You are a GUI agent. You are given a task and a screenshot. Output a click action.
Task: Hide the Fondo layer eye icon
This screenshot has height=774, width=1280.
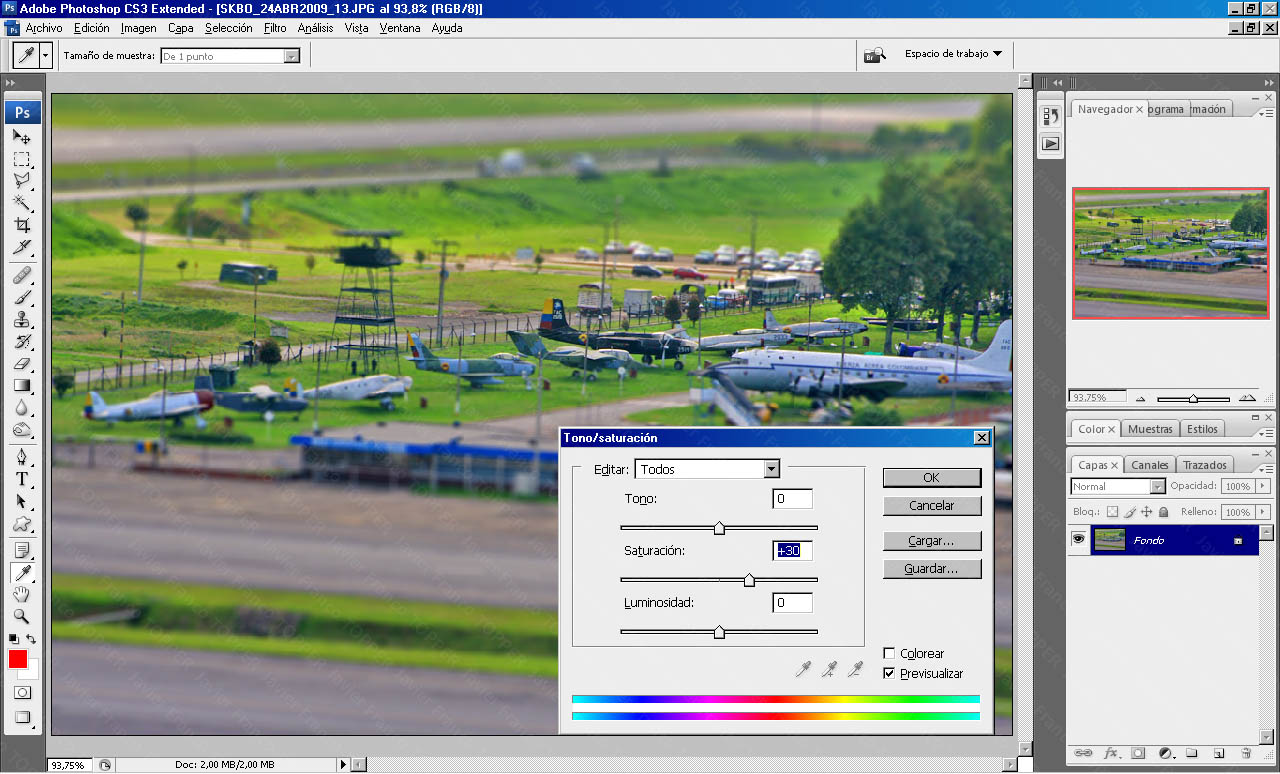pos(1078,539)
